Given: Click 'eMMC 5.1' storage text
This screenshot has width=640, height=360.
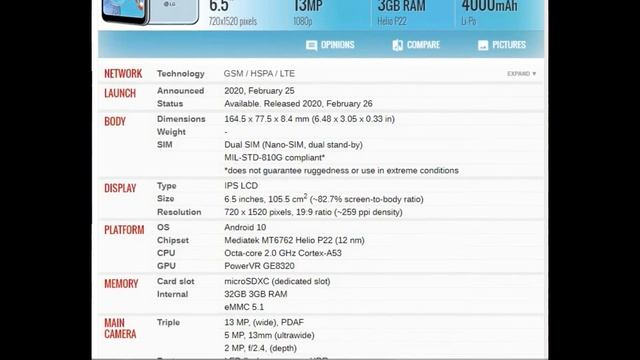Looking at the screenshot, I should pyautogui.click(x=244, y=307).
